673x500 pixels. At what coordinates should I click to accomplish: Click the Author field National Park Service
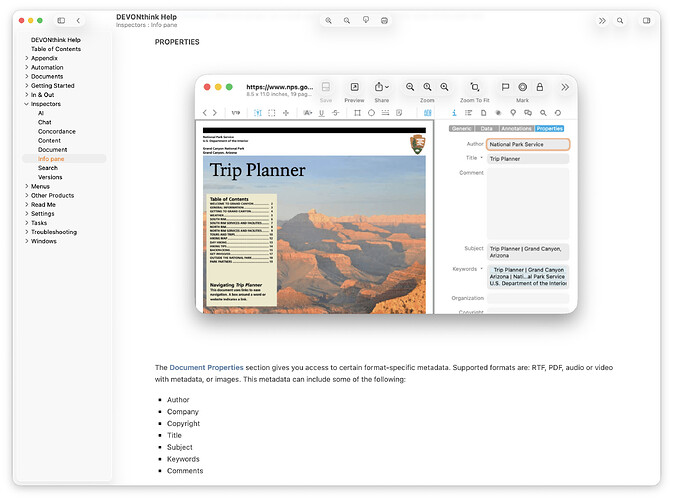coord(528,144)
